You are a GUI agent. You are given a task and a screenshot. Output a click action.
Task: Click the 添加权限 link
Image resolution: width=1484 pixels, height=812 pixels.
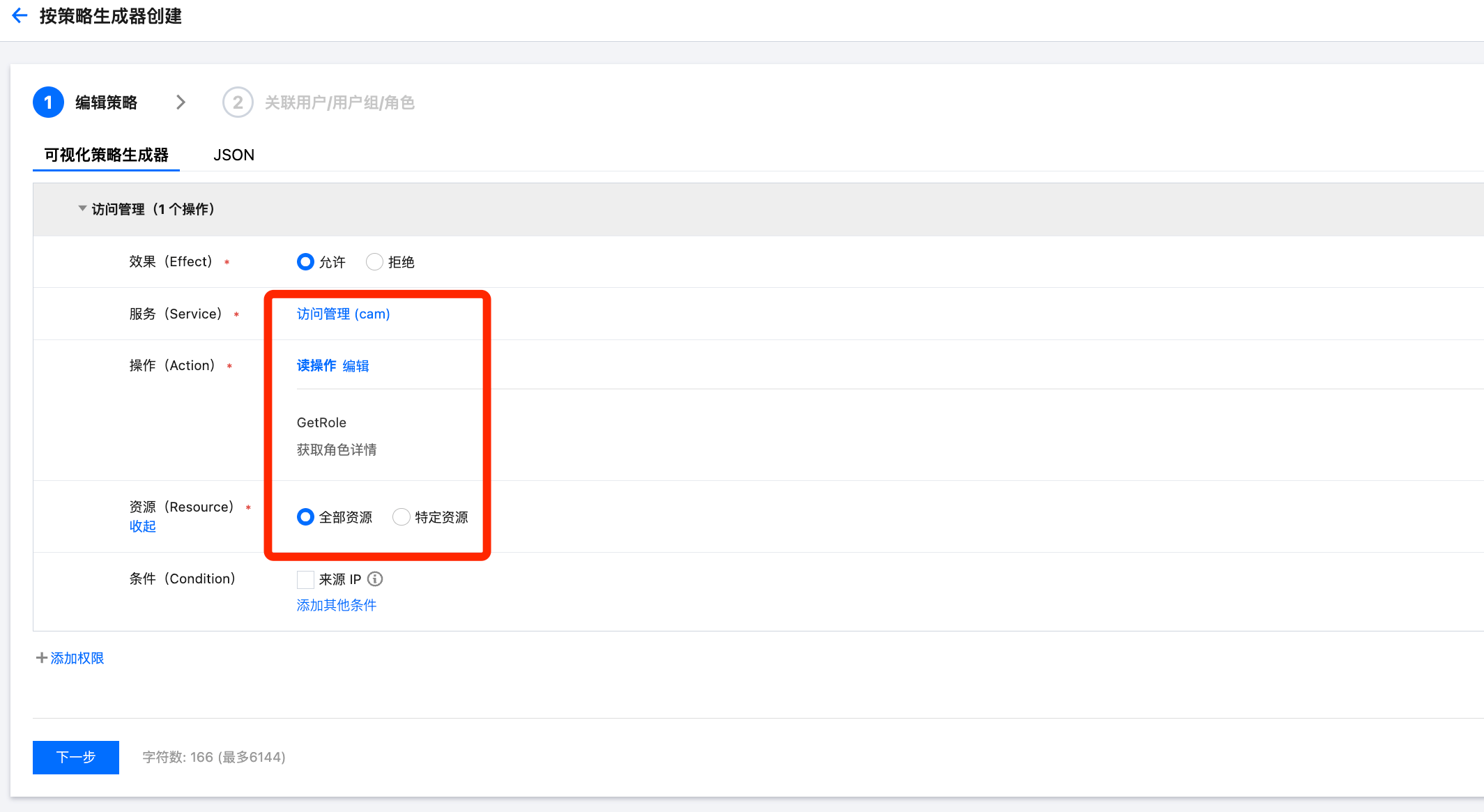pos(77,658)
